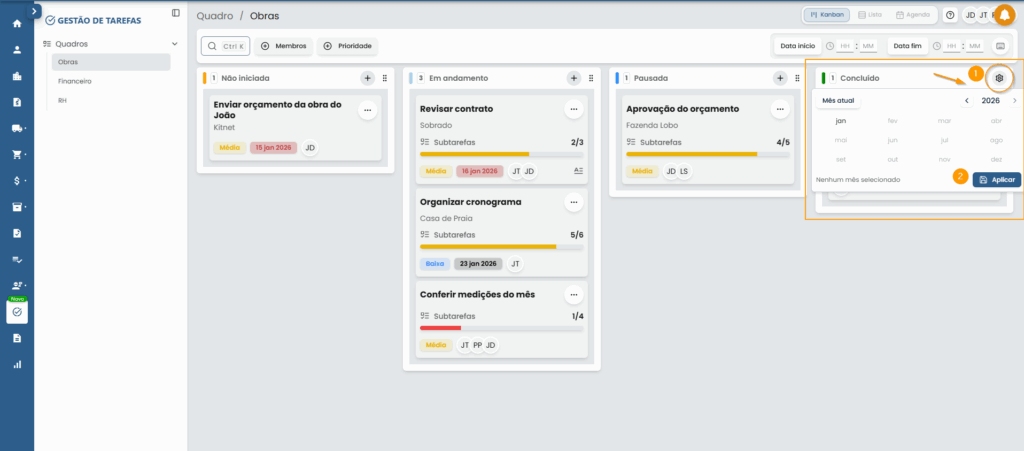
Task: Open the shopping cart sidebar icon
Action: 17,154
